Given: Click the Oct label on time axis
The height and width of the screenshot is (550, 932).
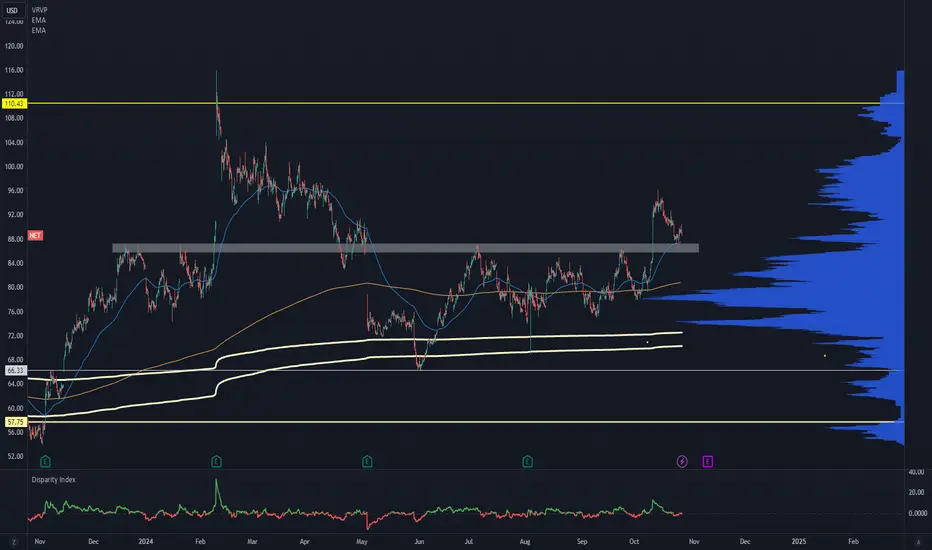Looking at the screenshot, I should pyautogui.click(x=634, y=542).
